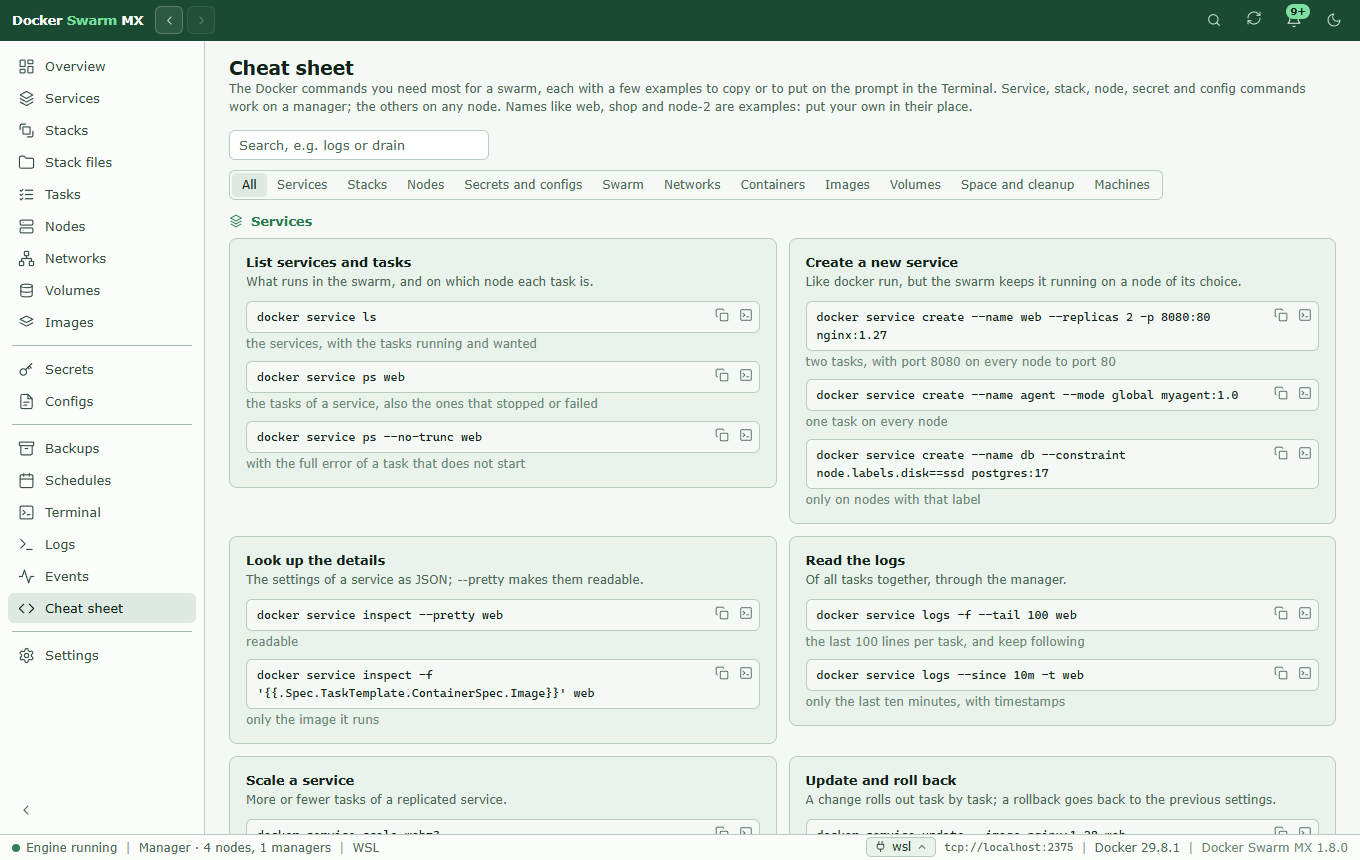Click the Docker Swarm MX logo
Image resolution: width=1360 pixels, height=860 pixels.
tap(78, 20)
